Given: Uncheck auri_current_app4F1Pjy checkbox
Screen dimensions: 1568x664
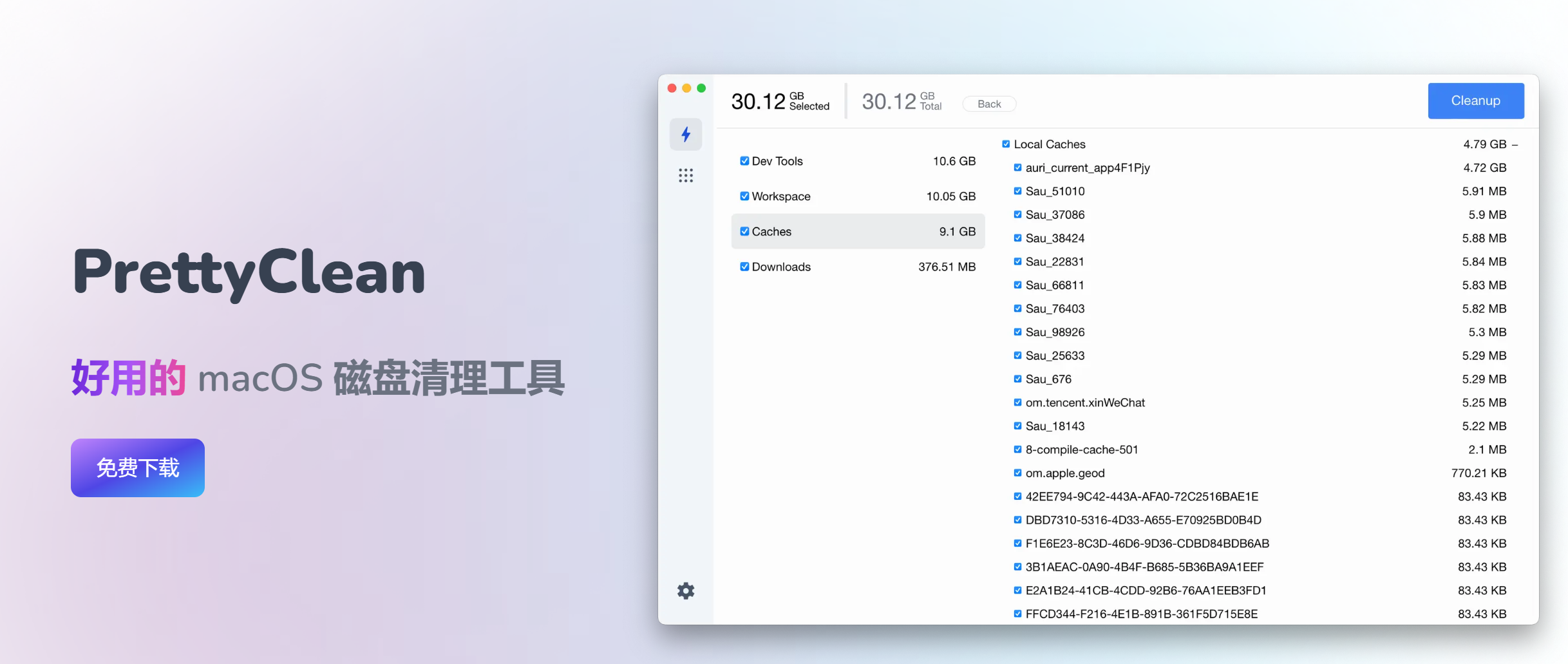Looking at the screenshot, I should coord(1017,167).
